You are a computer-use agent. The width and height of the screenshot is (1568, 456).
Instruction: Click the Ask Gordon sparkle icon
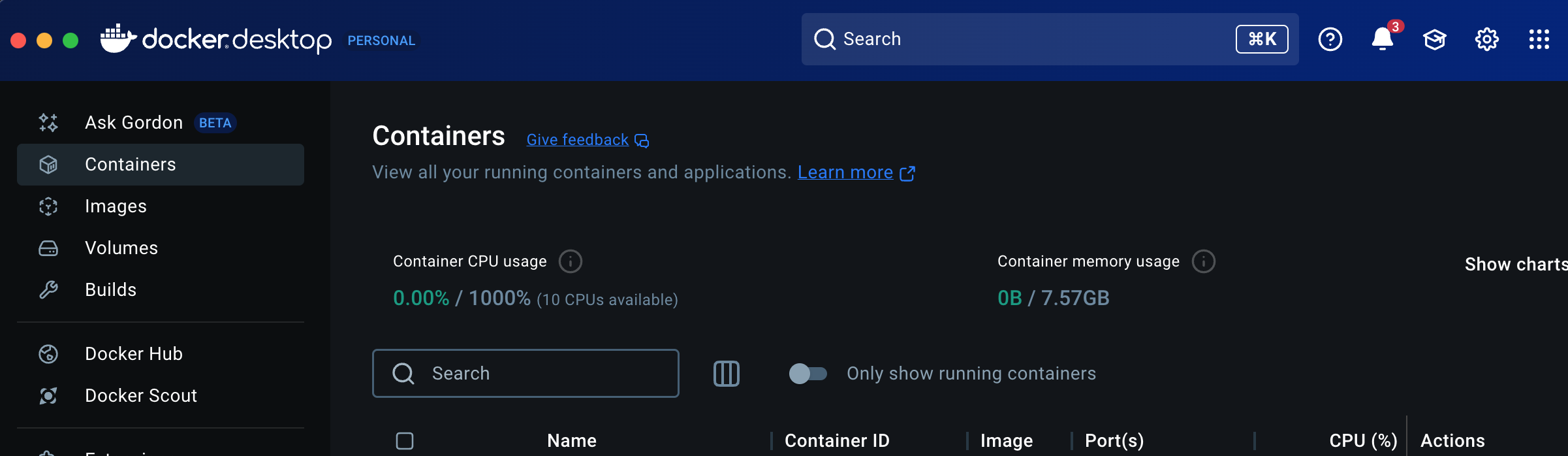[x=48, y=123]
